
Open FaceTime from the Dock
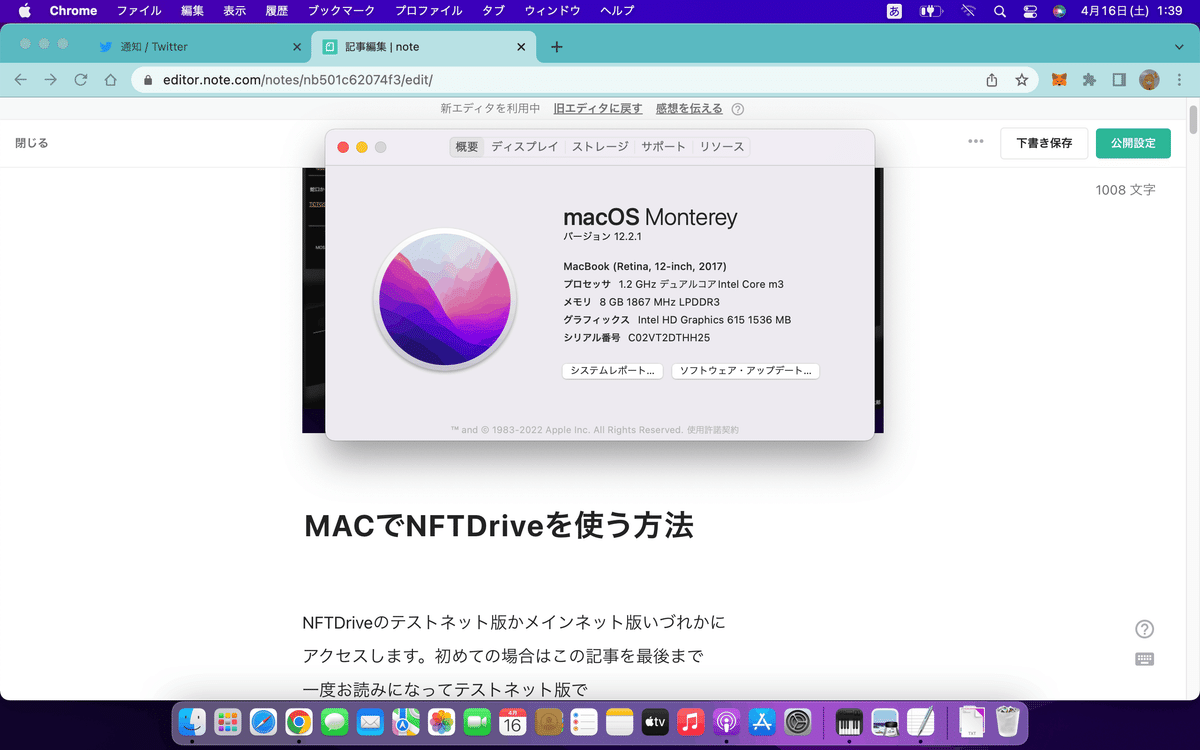pyautogui.click(x=477, y=722)
